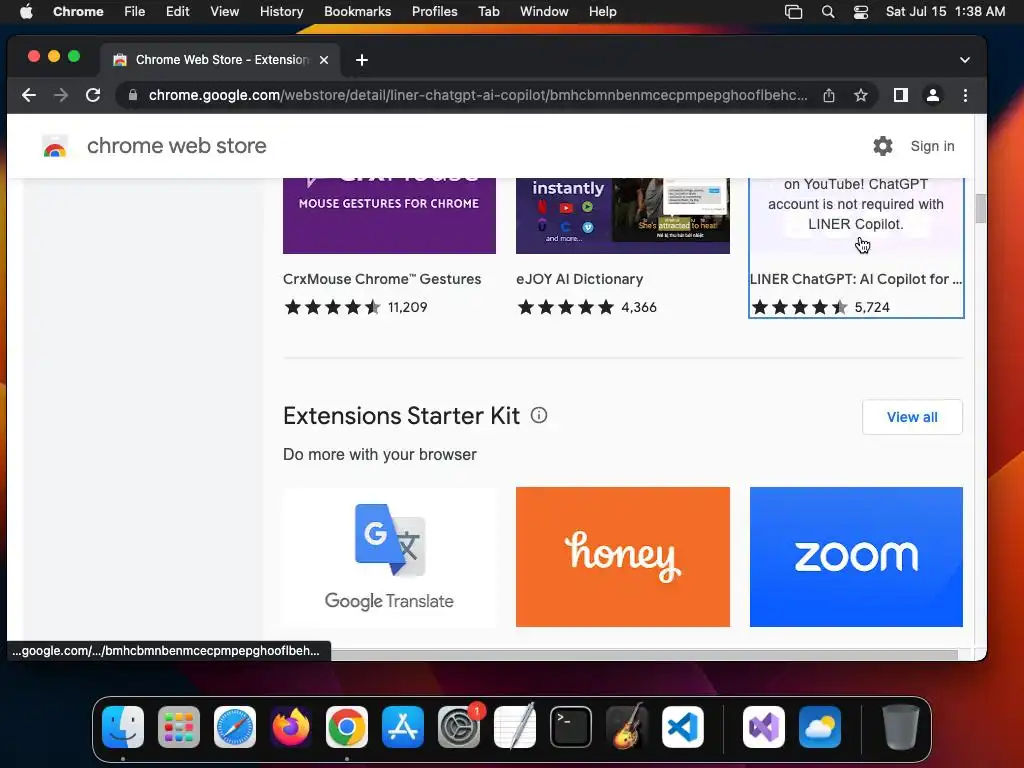Click the Chrome icon in the dock
Viewport: 1024px width, 768px height.
tap(347, 727)
